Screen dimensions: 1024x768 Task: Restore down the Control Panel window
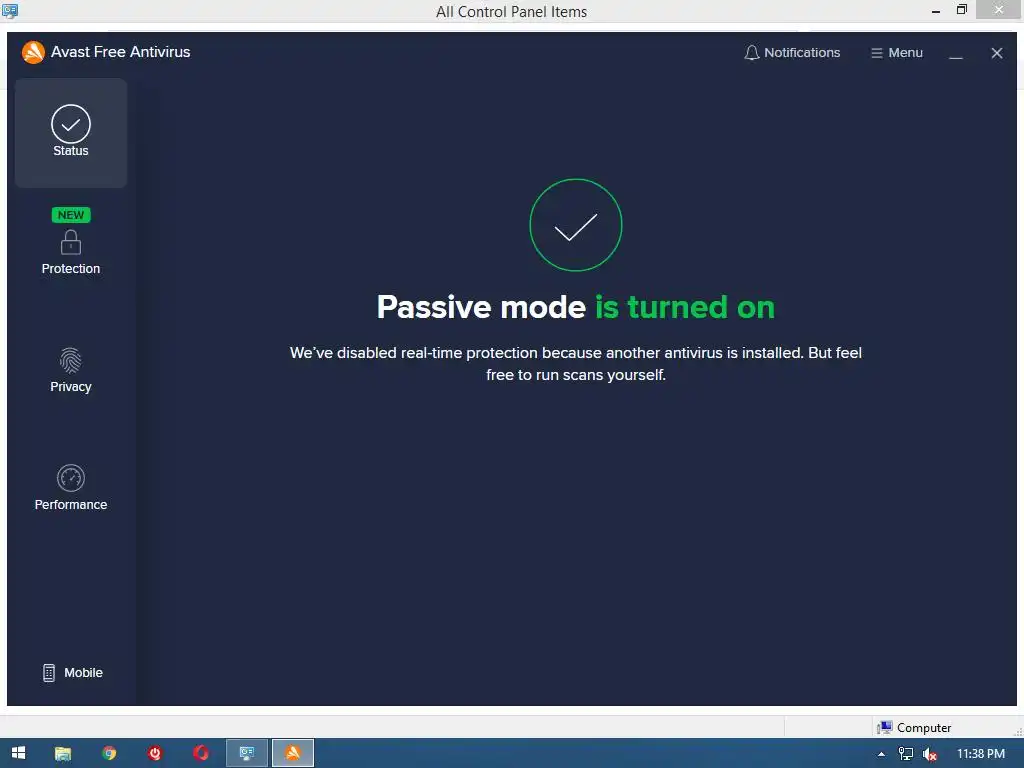pos(961,10)
